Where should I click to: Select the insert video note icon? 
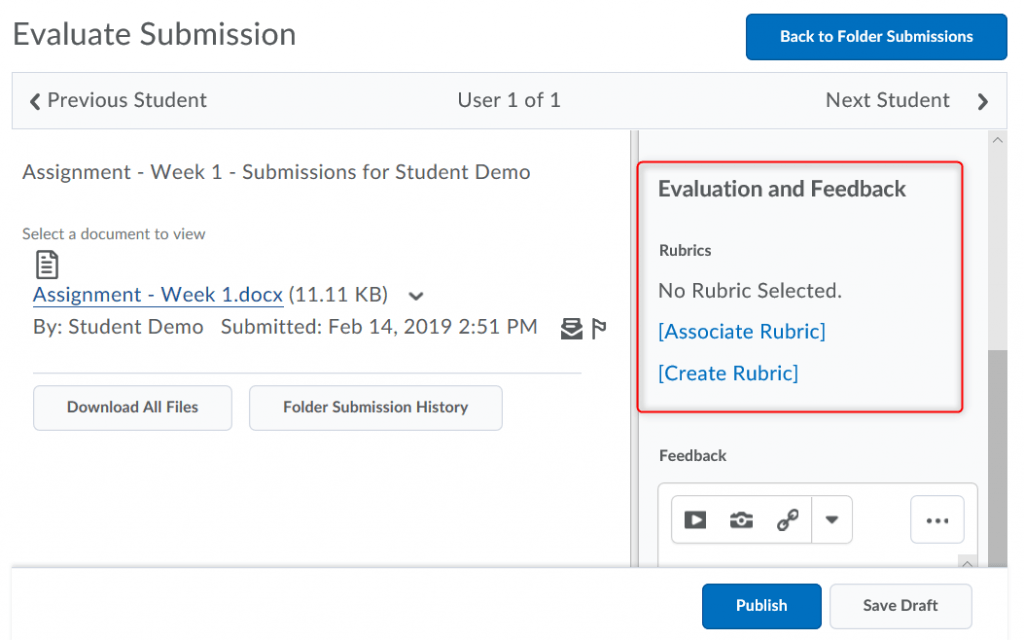click(694, 519)
